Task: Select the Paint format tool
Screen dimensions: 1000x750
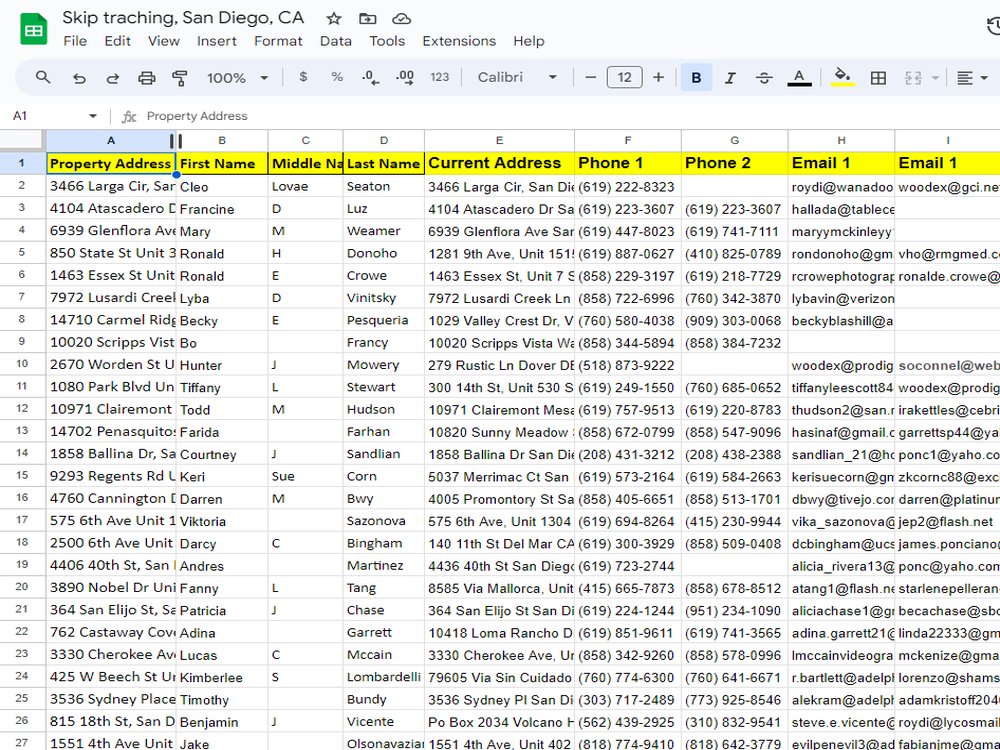Action: click(x=180, y=77)
